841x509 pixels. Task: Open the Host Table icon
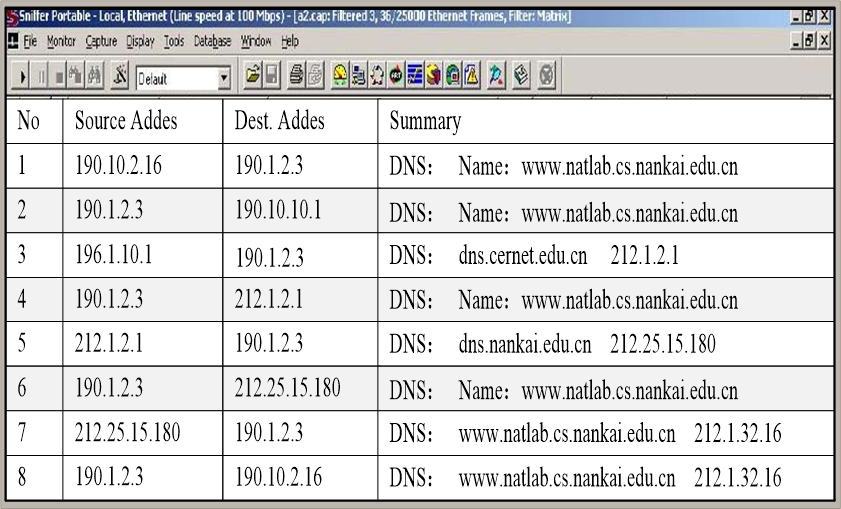pyautogui.click(x=358, y=75)
